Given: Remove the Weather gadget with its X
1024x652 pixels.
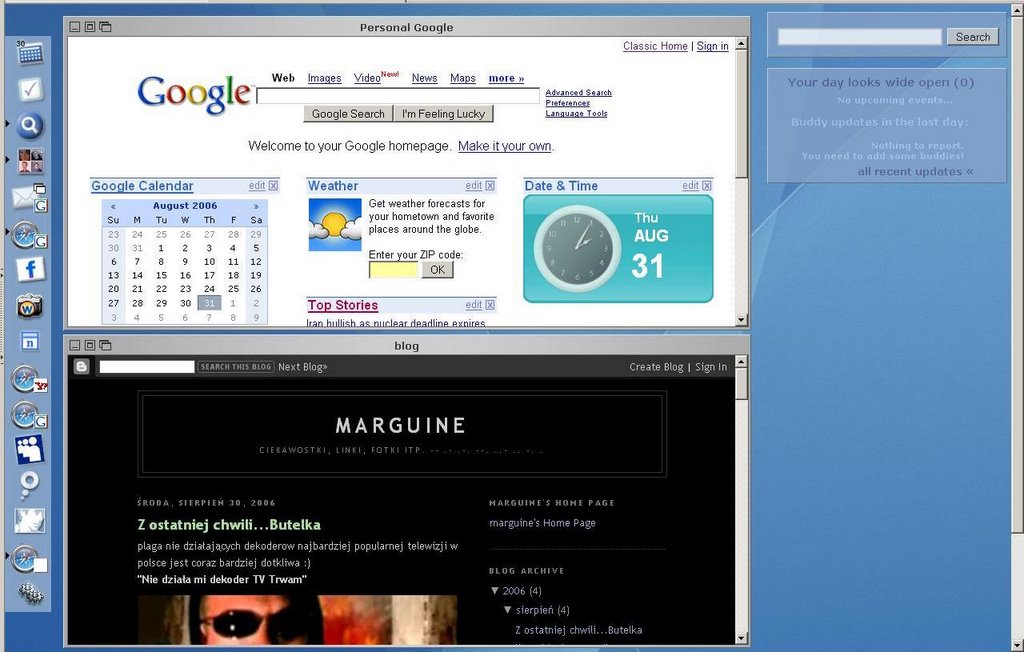Looking at the screenshot, I should pos(490,186).
